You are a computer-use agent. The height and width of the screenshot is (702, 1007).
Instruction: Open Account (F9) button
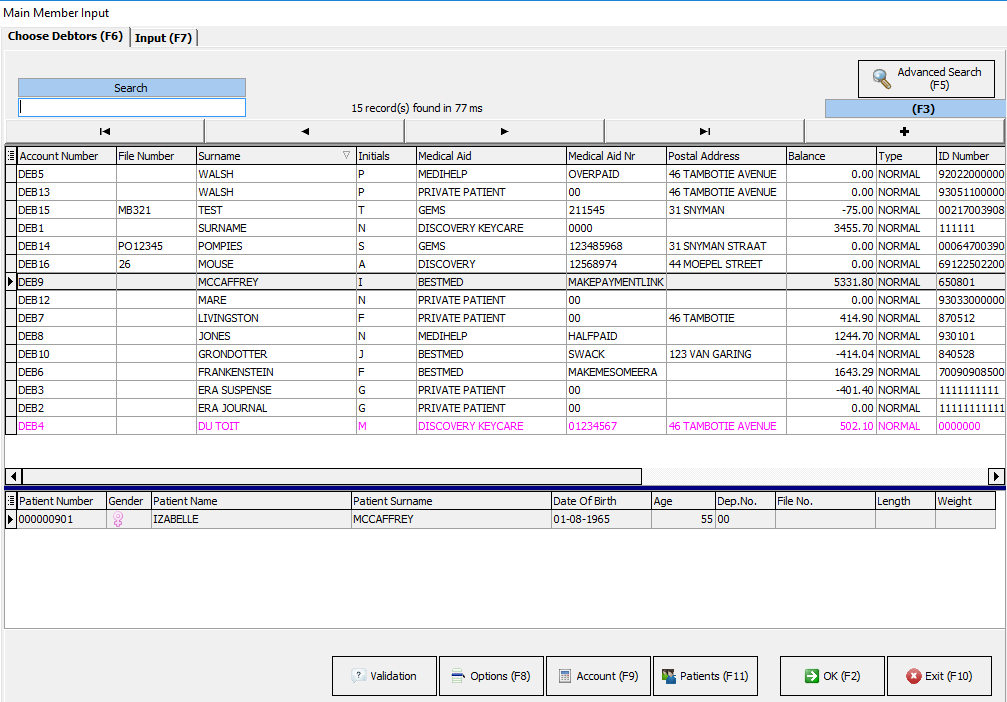pyautogui.click(x=598, y=676)
